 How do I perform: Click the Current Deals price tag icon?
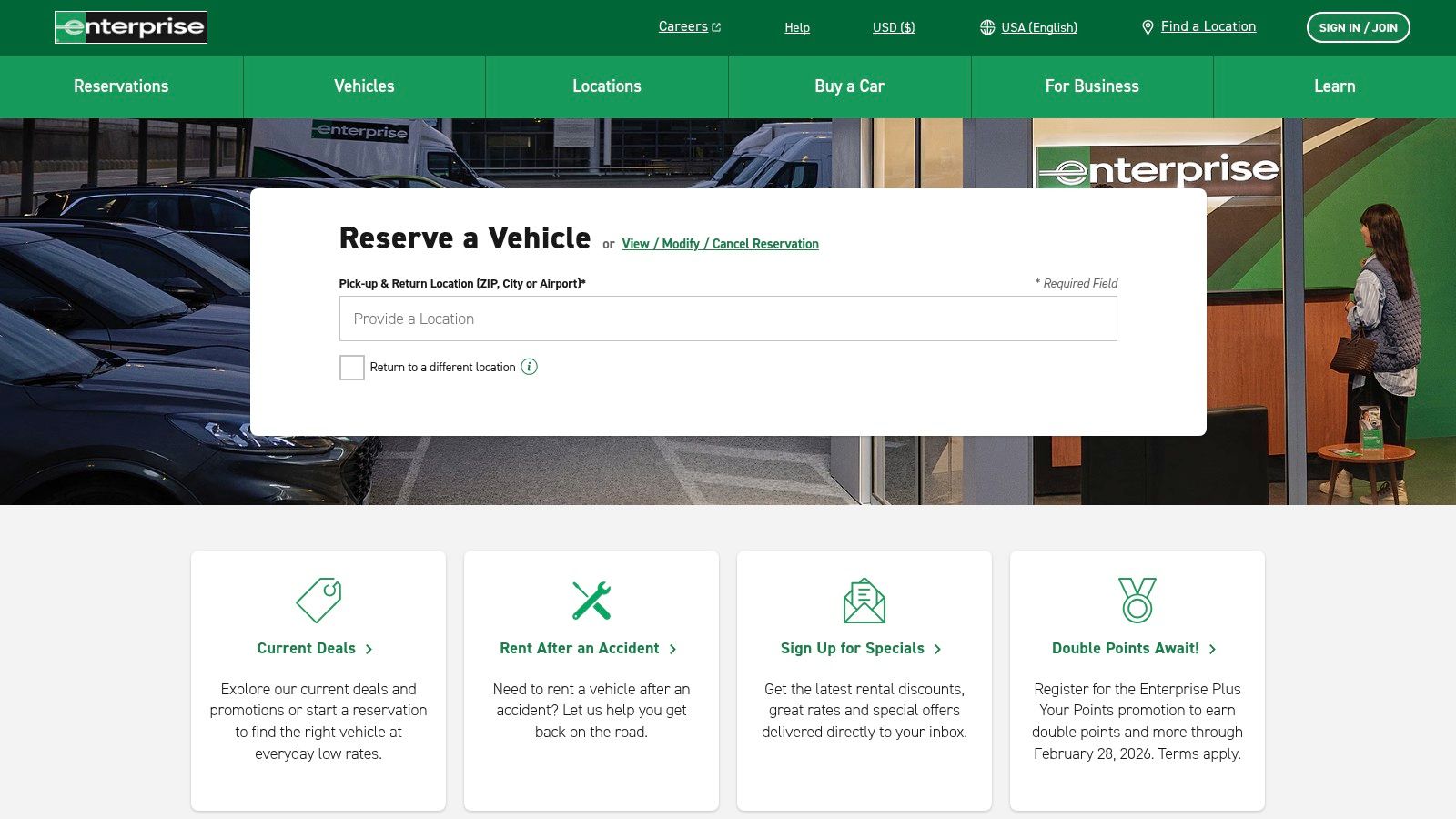[x=318, y=600]
